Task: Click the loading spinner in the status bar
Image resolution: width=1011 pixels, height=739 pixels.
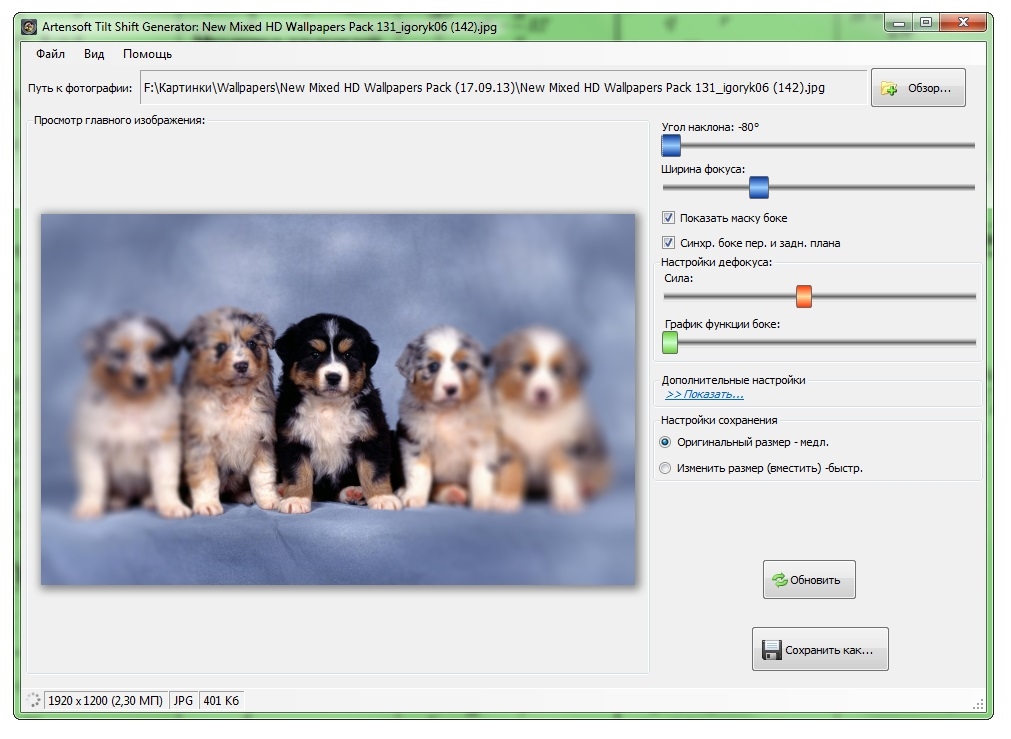Action: click(33, 701)
